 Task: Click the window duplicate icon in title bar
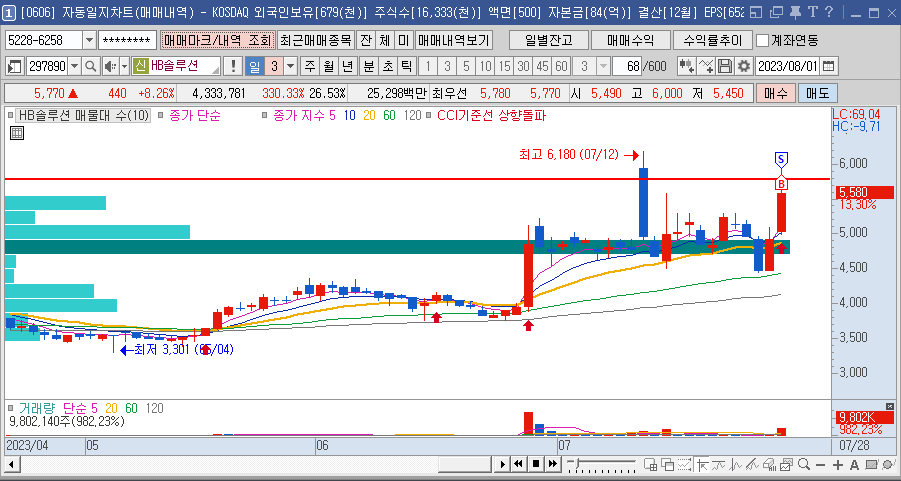pyautogui.click(x=776, y=12)
